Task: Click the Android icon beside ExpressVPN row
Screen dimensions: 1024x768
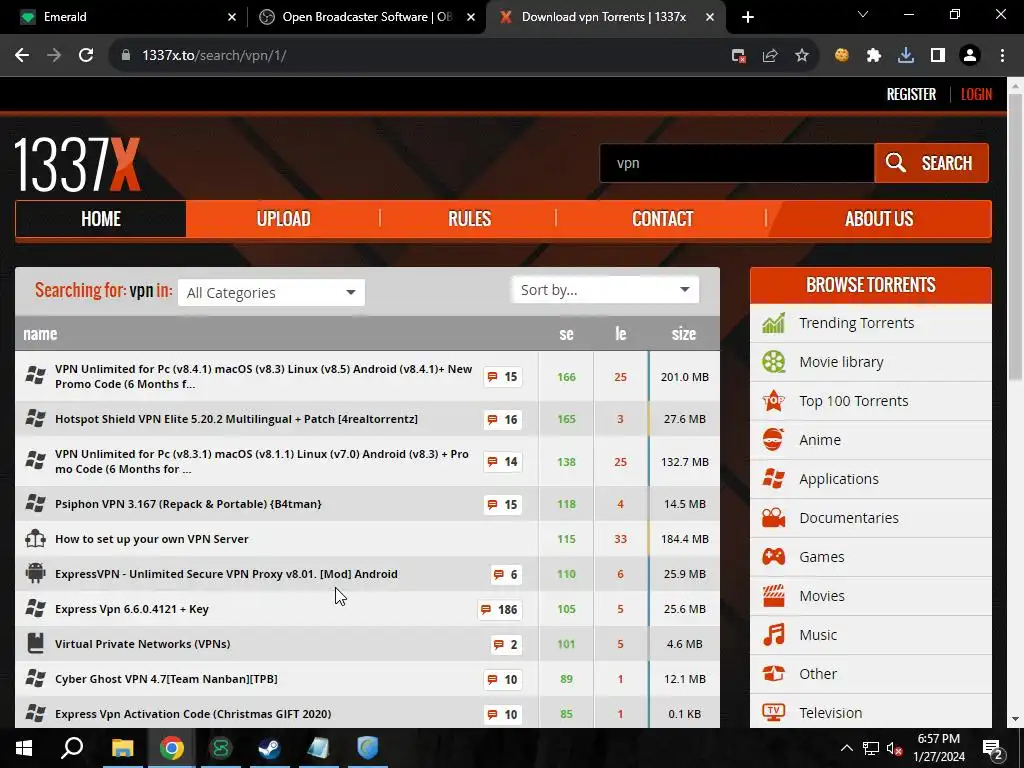Action: point(35,573)
